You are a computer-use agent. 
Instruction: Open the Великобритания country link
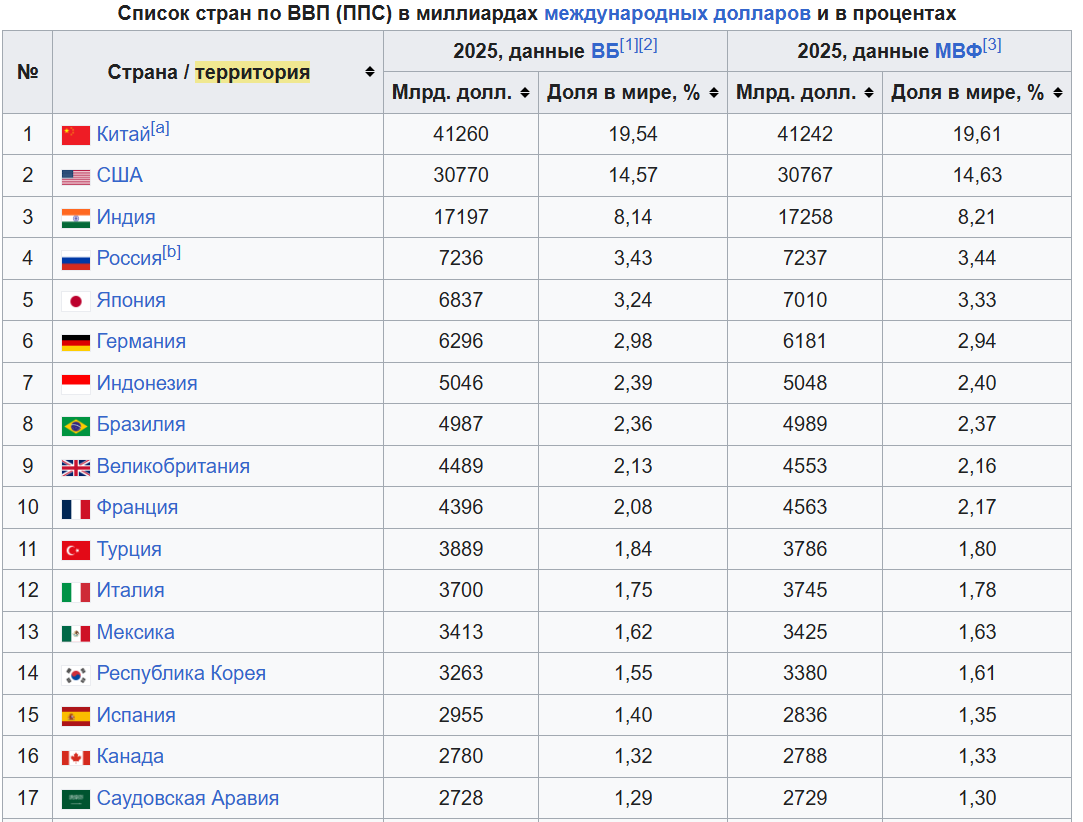coord(173,466)
